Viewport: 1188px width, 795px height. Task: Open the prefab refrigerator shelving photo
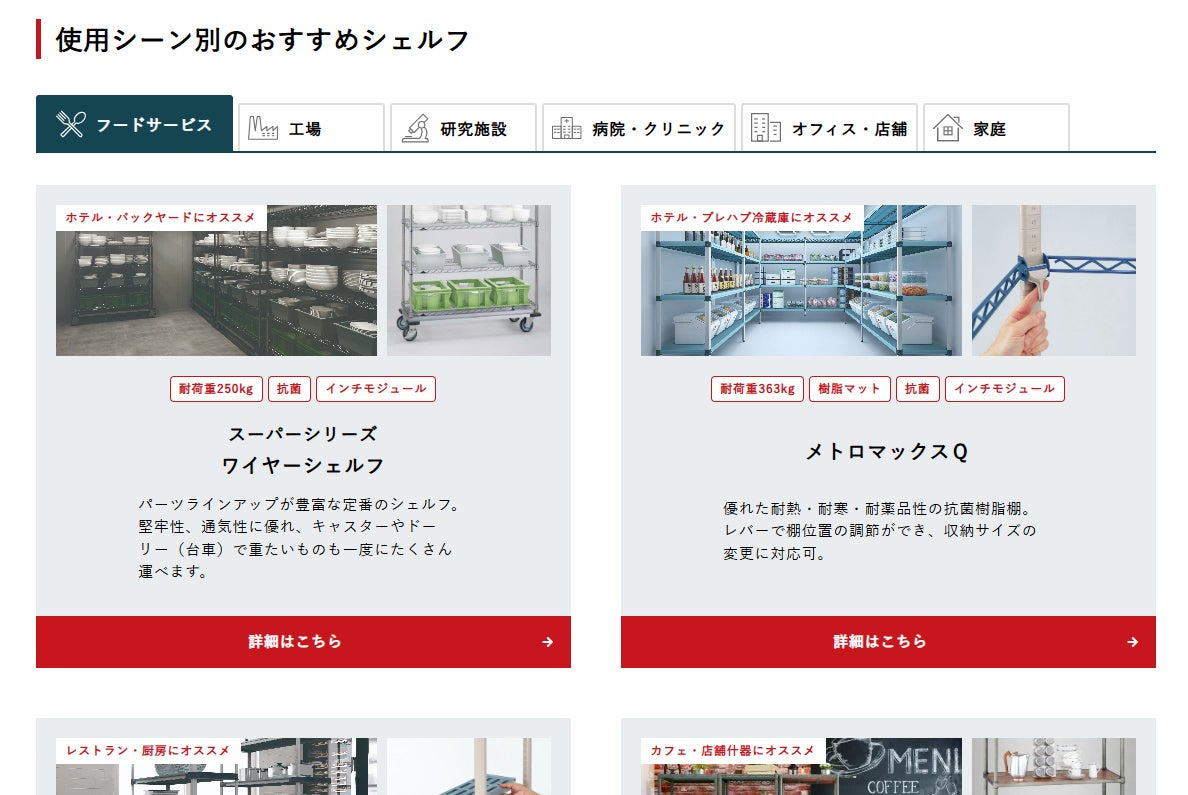(801, 280)
